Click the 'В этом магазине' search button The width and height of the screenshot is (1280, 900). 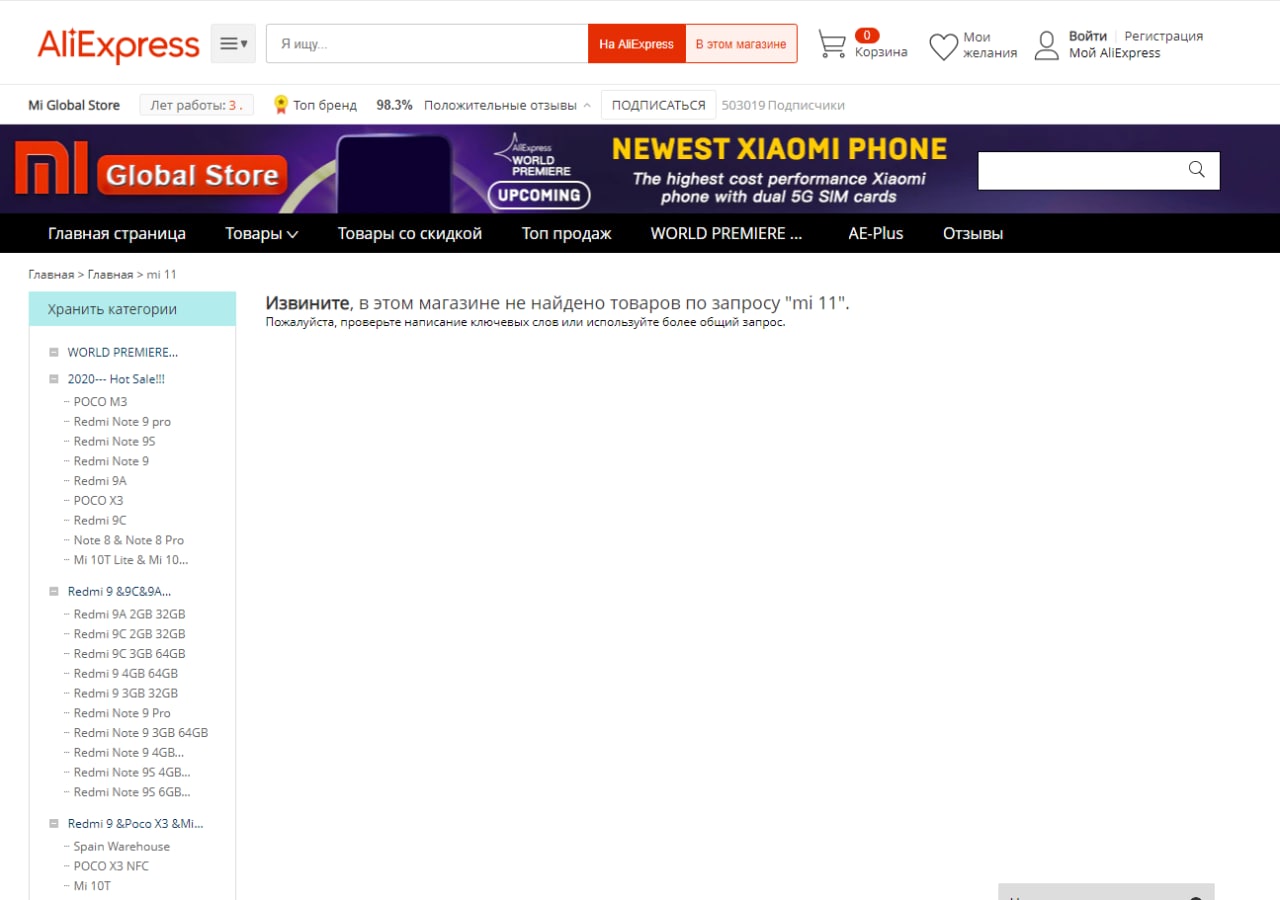point(741,44)
